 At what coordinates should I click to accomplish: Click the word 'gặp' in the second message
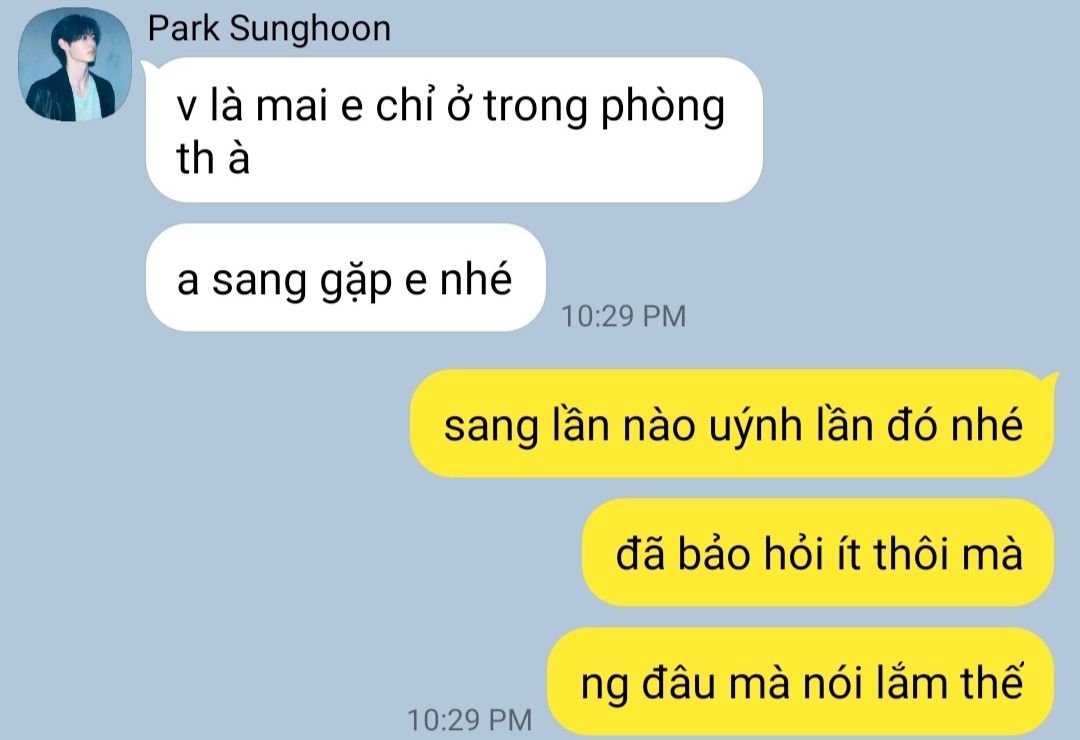coord(356,281)
